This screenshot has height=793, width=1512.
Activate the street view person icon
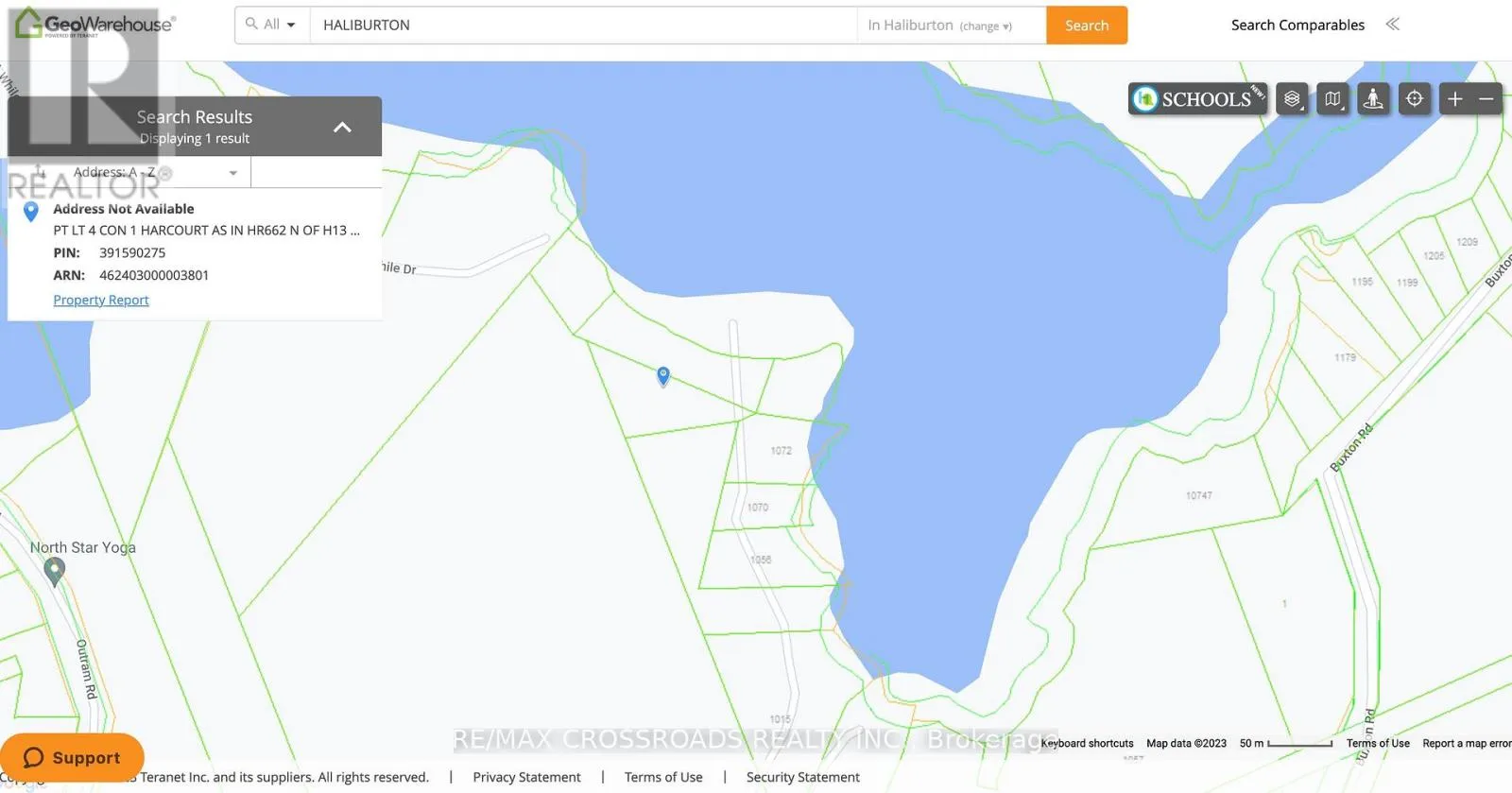1373,99
